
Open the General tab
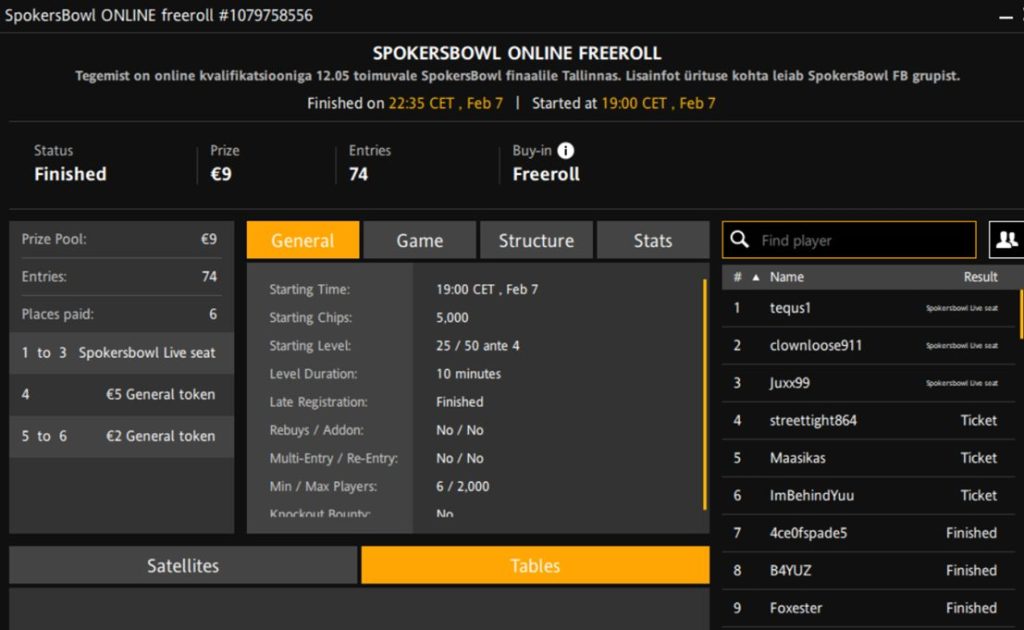click(303, 240)
